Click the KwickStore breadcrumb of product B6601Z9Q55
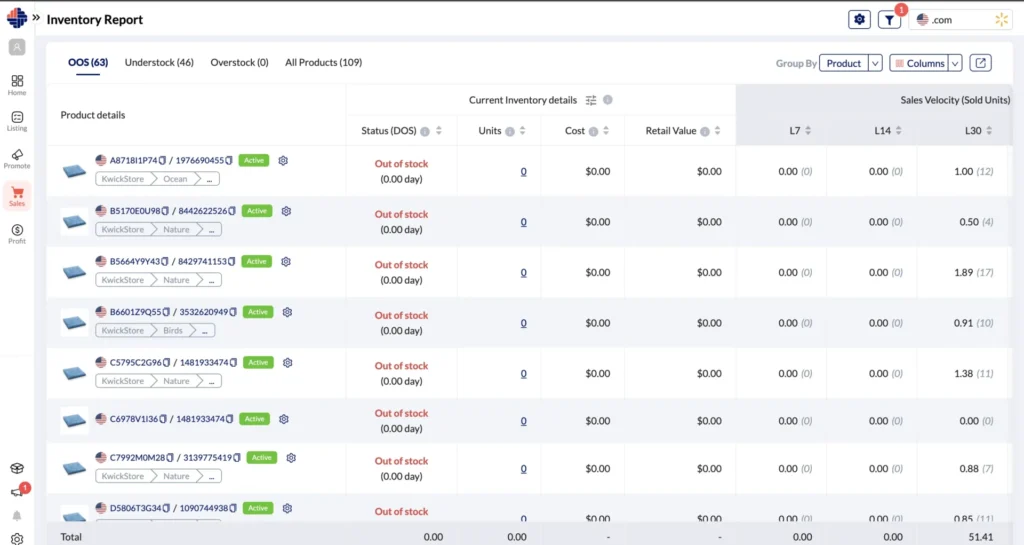The width and height of the screenshot is (1024, 545). click(x=123, y=330)
